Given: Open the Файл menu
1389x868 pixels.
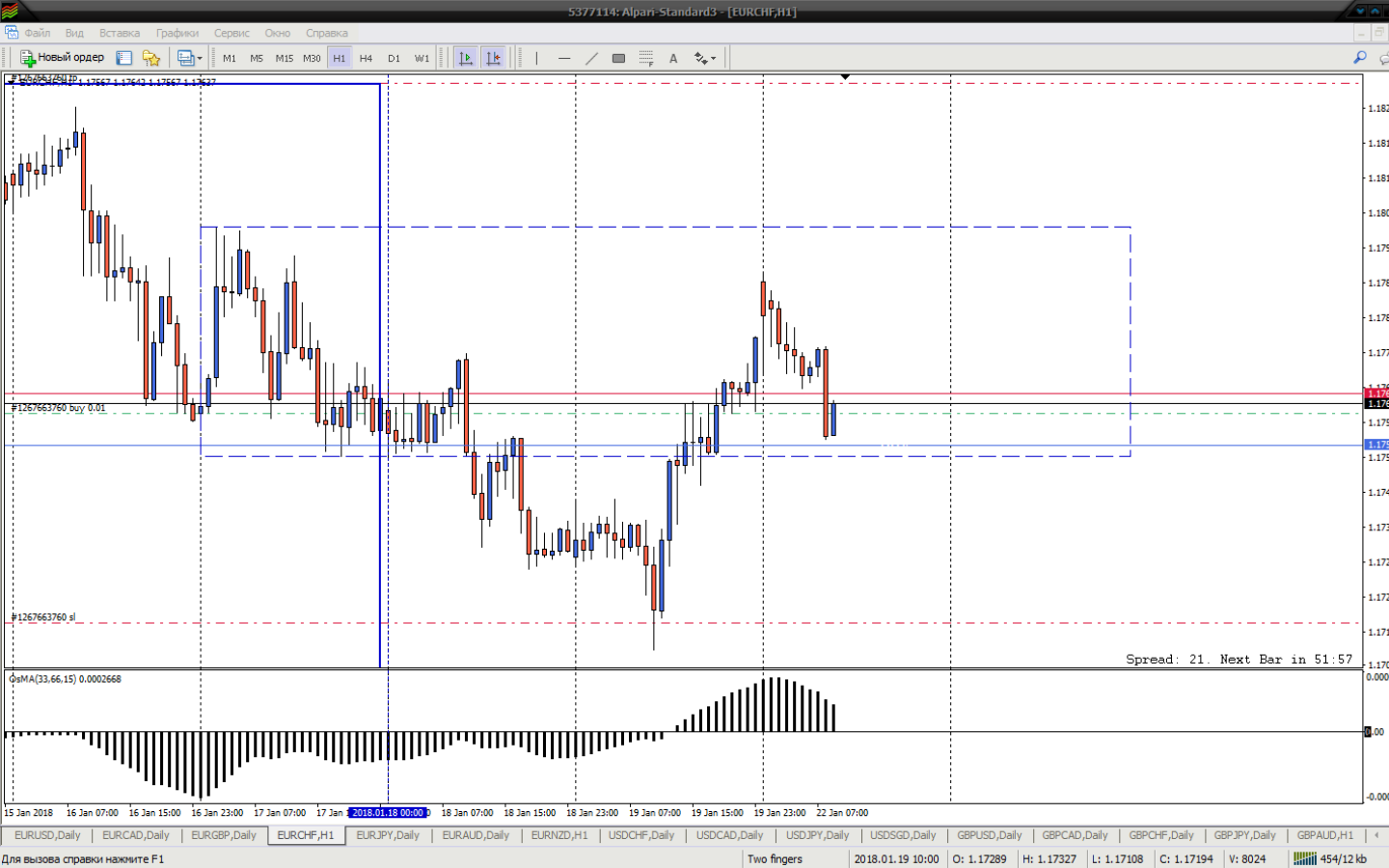Looking at the screenshot, I should 38,33.
